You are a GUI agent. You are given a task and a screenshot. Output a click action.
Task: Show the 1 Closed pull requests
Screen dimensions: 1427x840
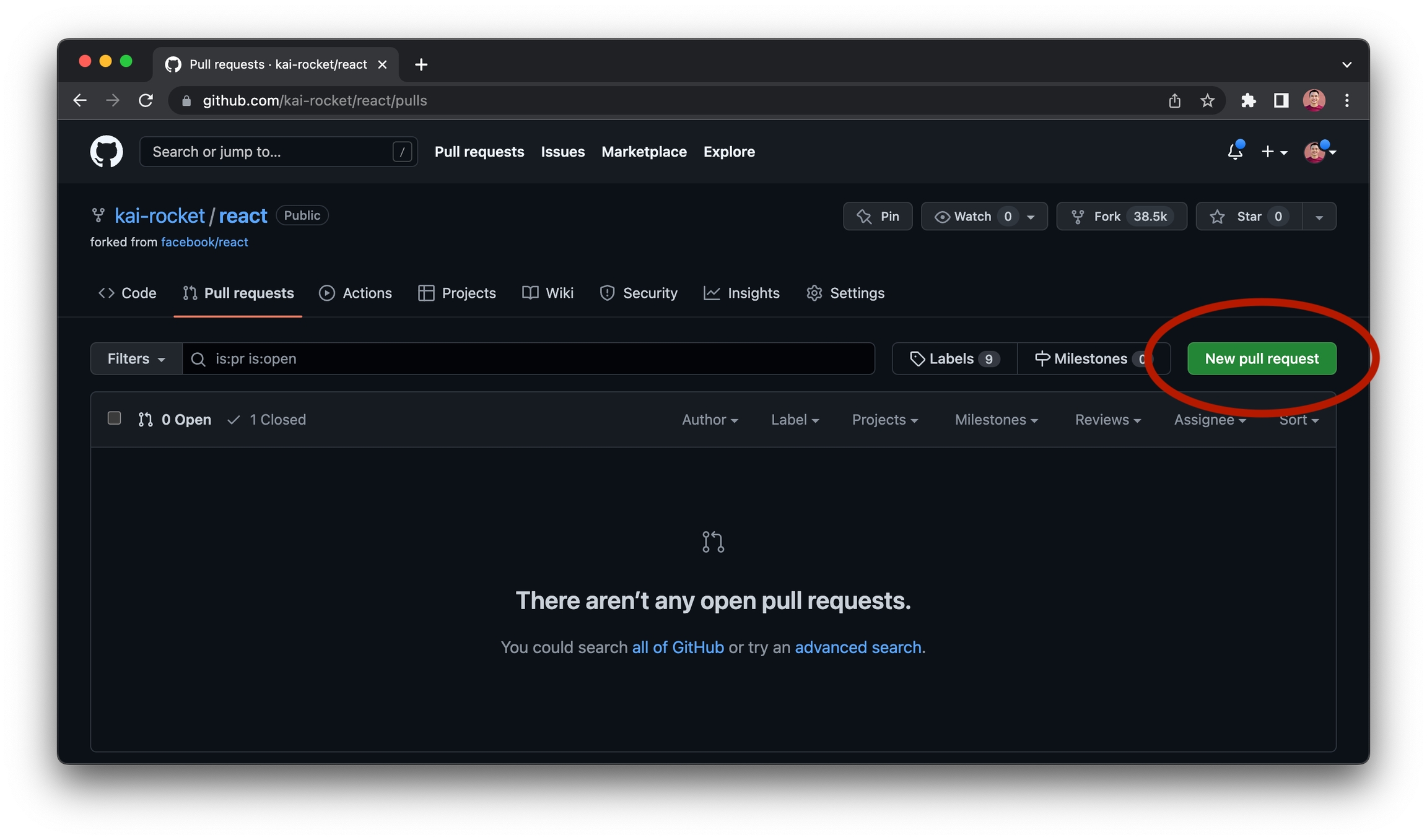pyautogui.click(x=267, y=420)
